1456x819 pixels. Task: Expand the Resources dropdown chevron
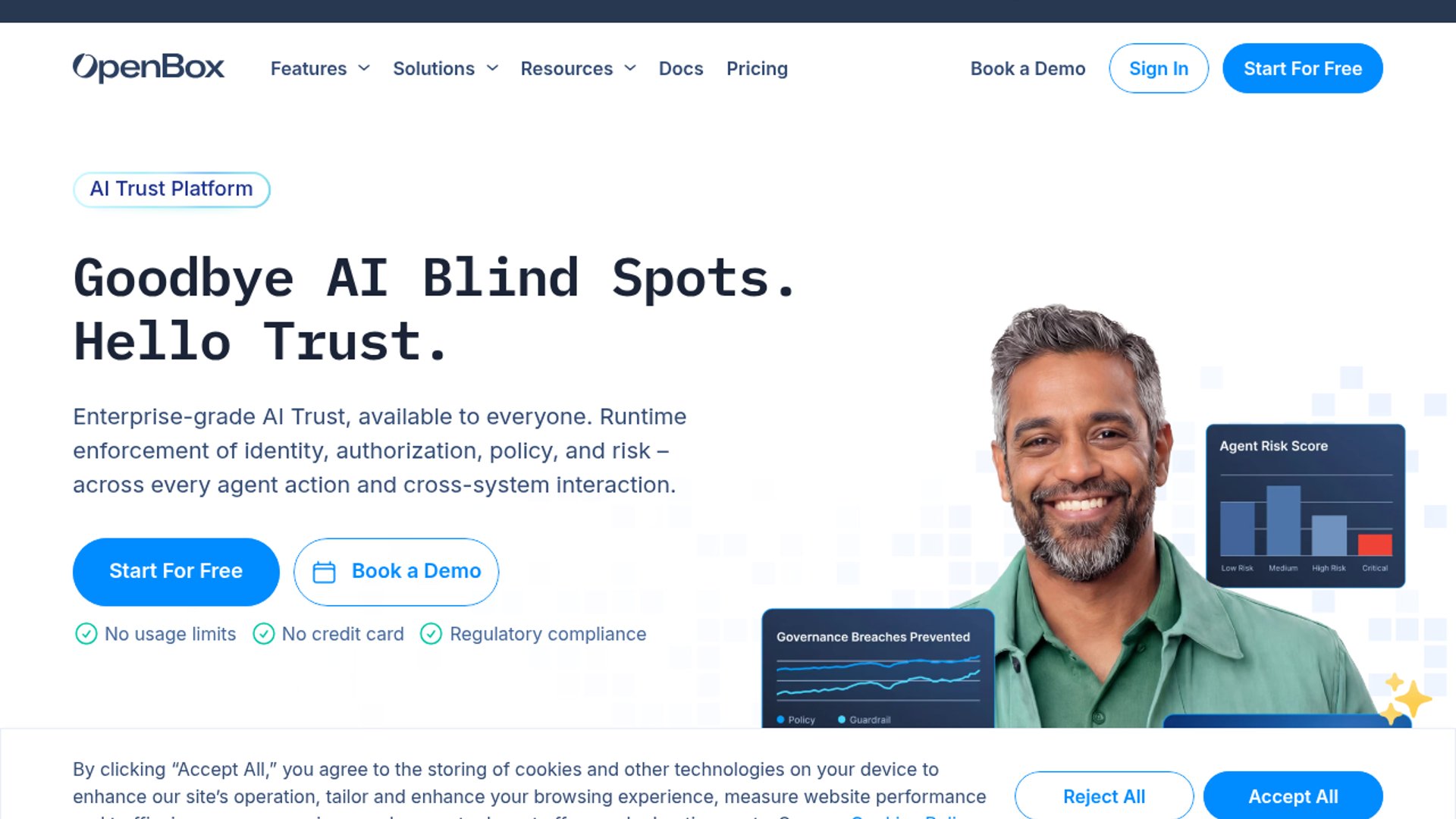tap(630, 68)
